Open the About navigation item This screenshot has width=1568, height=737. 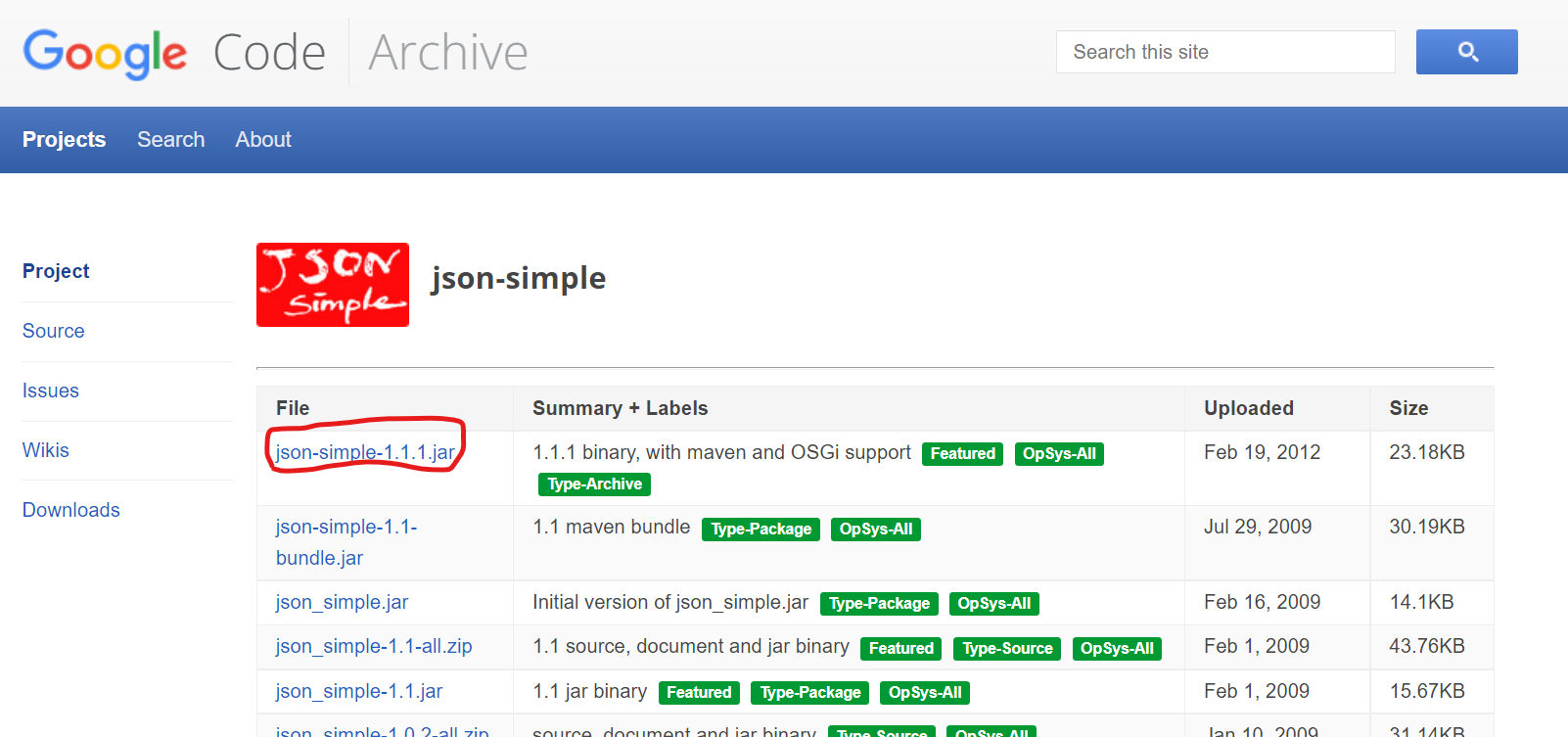coord(263,139)
